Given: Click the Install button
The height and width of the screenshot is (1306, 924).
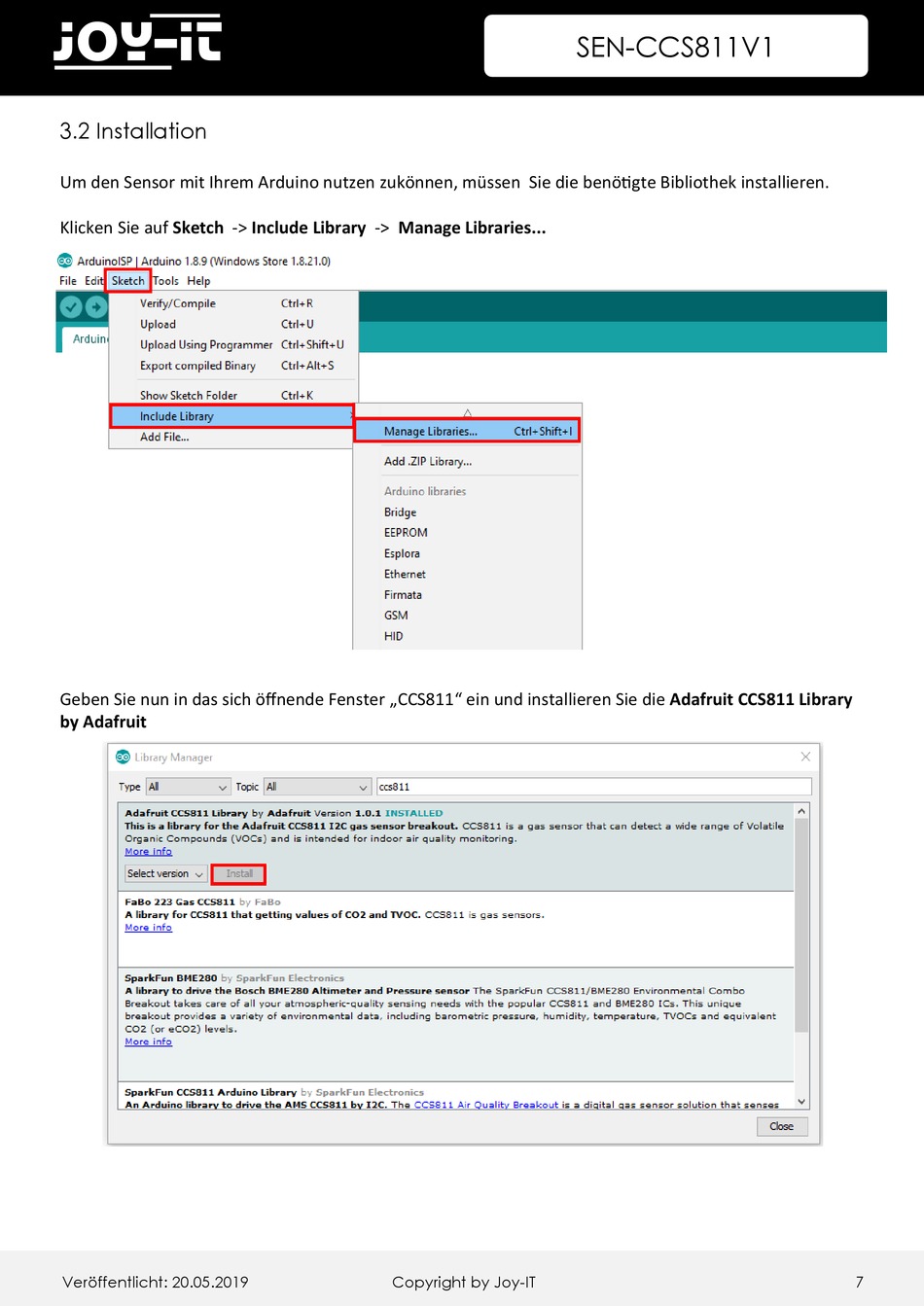Looking at the screenshot, I should (238, 874).
